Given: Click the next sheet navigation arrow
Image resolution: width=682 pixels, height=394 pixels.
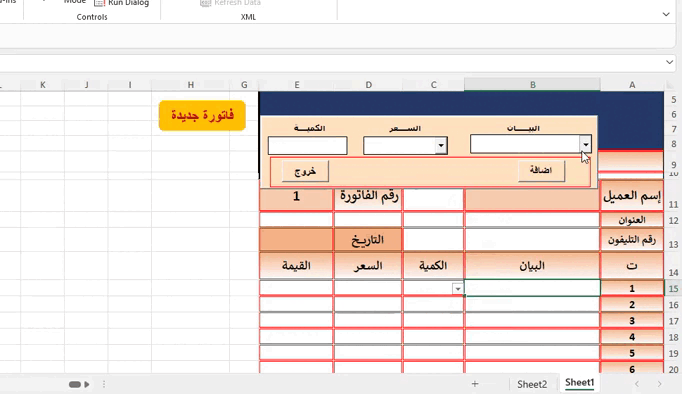Looking at the screenshot, I should tap(659, 384).
